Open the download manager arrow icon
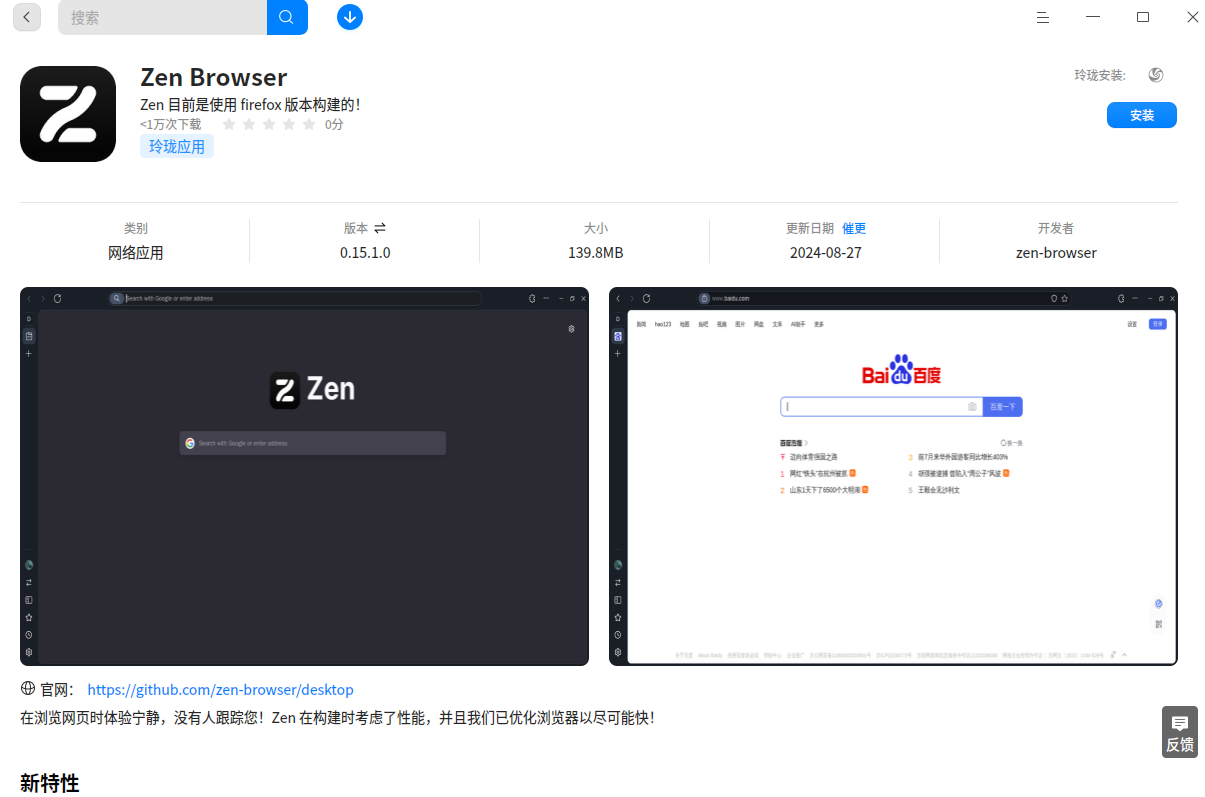Image resolution: width=1205 pixels, height=797 pixels. coord(350,17)
